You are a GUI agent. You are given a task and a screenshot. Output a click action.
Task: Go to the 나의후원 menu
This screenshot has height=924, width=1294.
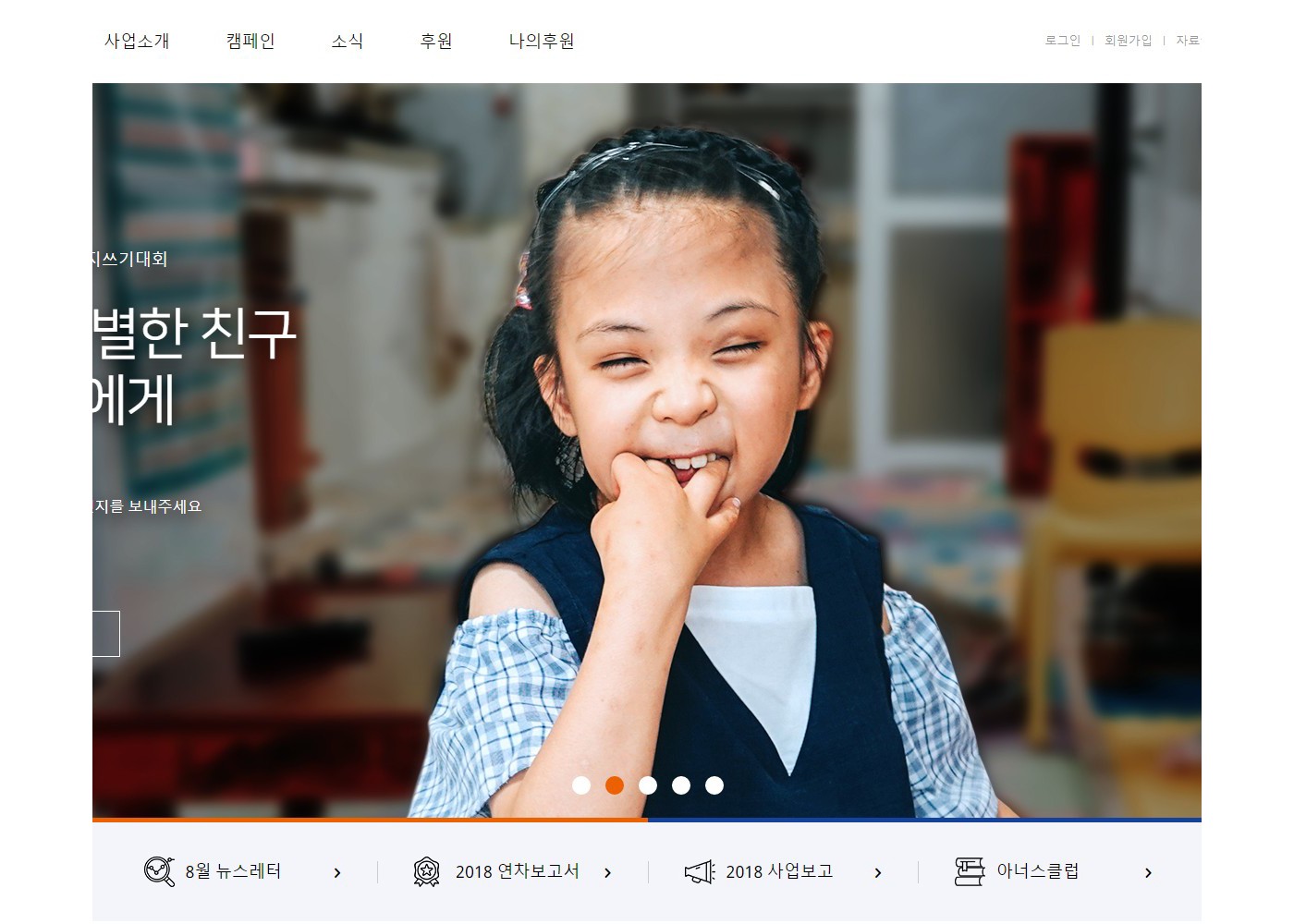click(x=542, y=41)
